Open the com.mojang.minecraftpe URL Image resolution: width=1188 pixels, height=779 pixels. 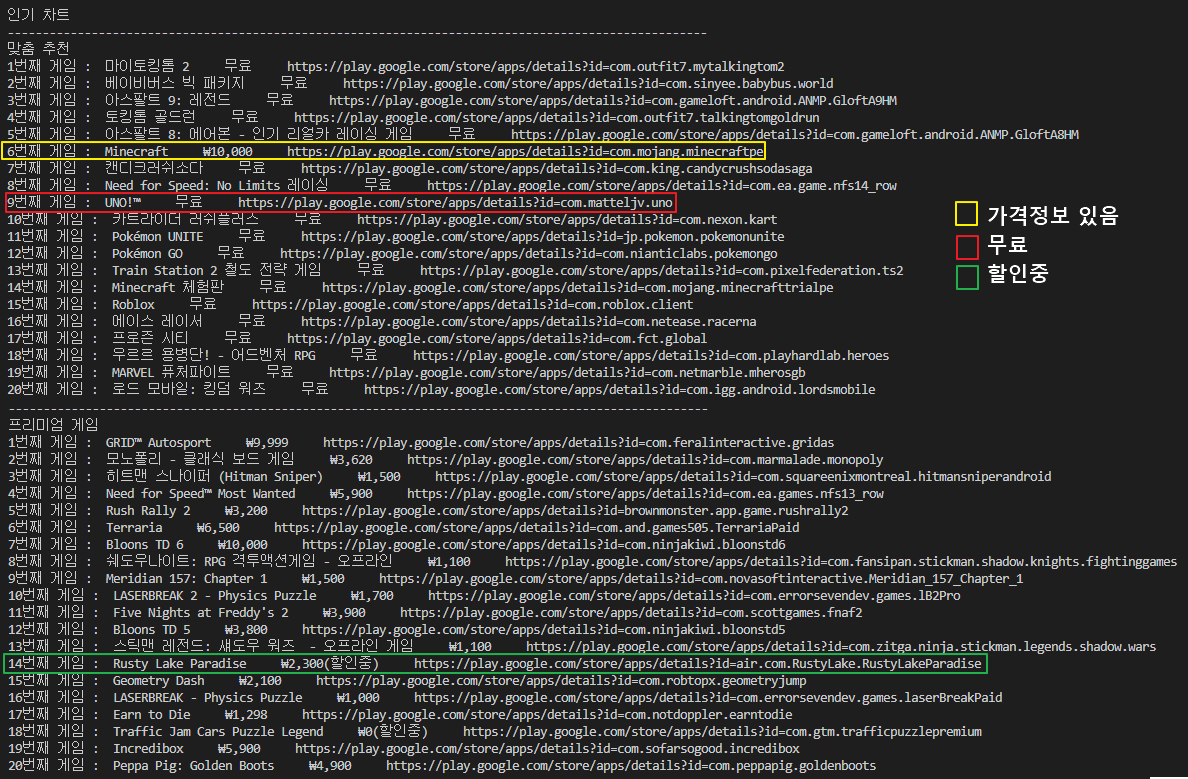tap(525, 152)
